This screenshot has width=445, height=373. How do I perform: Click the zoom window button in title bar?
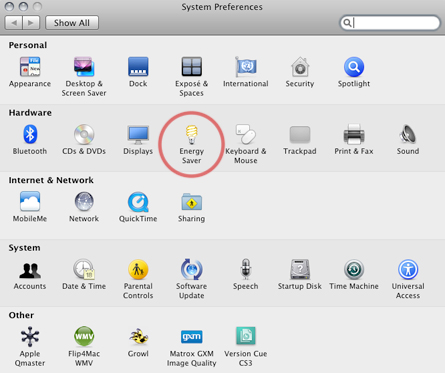(37, 6)
